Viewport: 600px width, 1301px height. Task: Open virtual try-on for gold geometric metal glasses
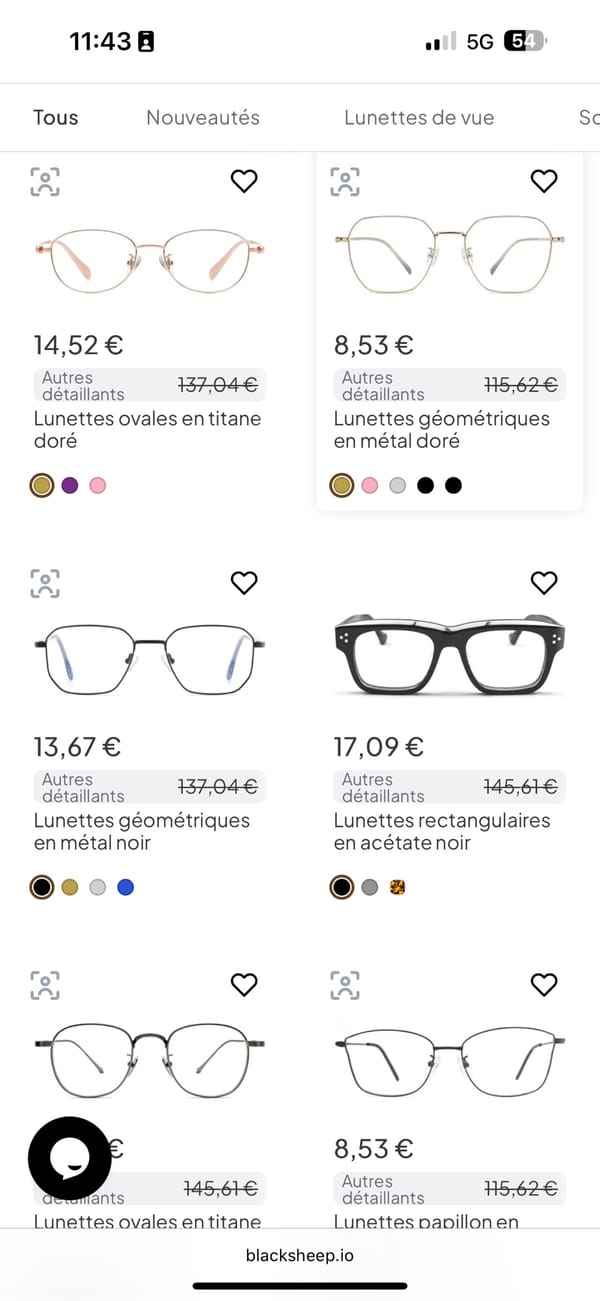(x=345, y=182)
